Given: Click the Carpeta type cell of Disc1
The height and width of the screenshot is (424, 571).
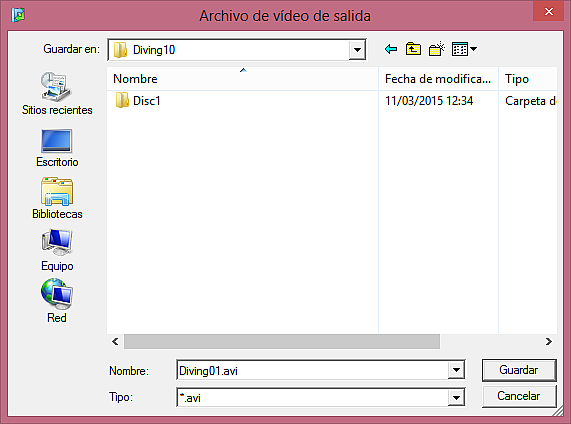Looking at the screenshot, I should coord(531,101).
